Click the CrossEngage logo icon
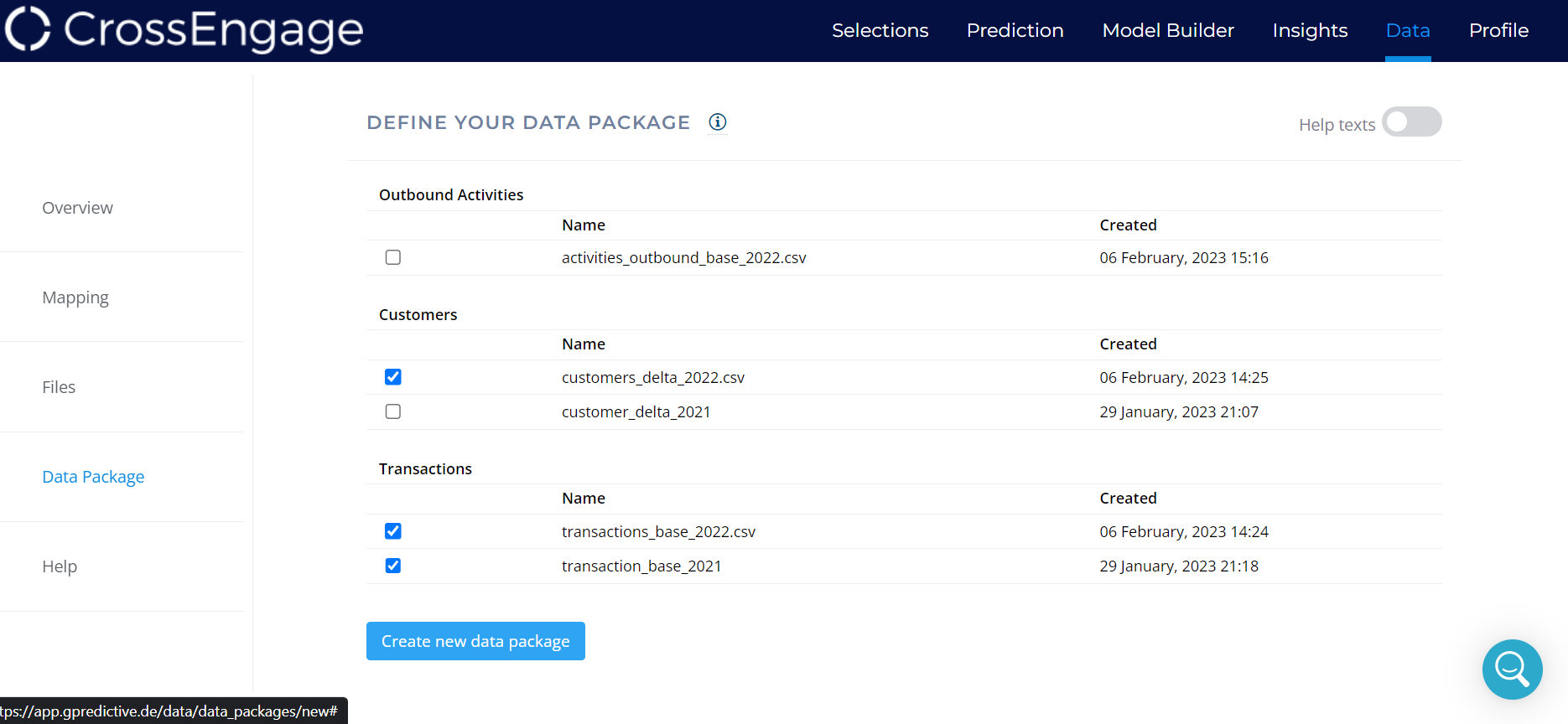The width and height of the screenshot is (1568, 724). click(x=28, y=29)
